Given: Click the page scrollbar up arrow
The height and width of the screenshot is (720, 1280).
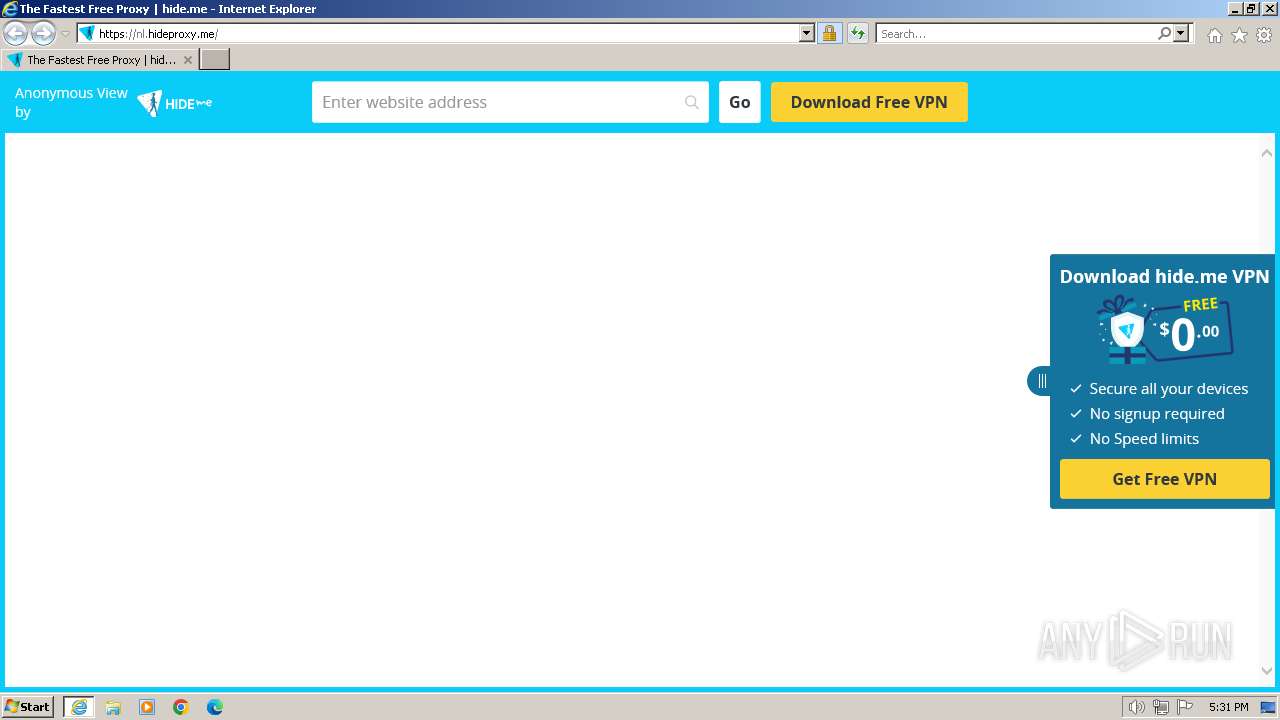Looking at the screenshot, I should click(x=1267, y=153).
